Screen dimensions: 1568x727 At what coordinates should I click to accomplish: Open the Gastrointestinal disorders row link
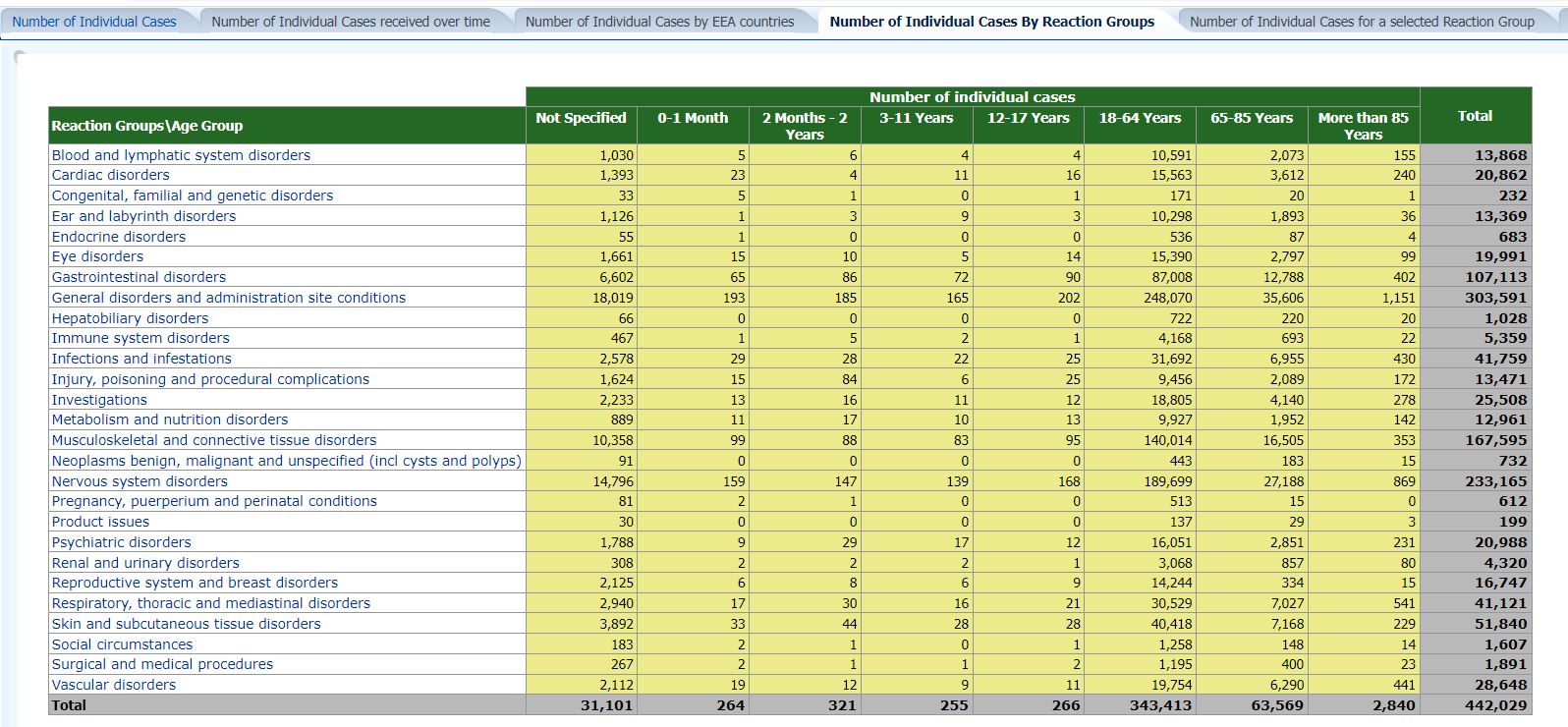pyautogui.click(x=139, y=277)
